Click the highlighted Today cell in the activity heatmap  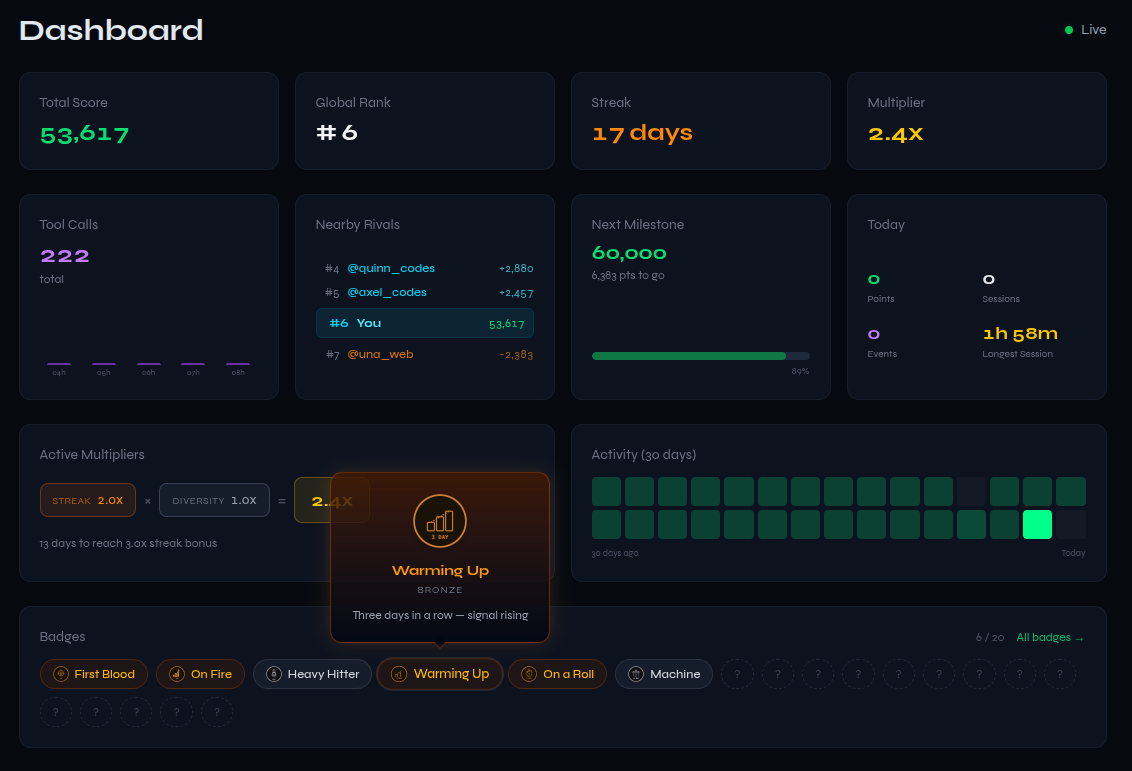[x=1038, y=524]
